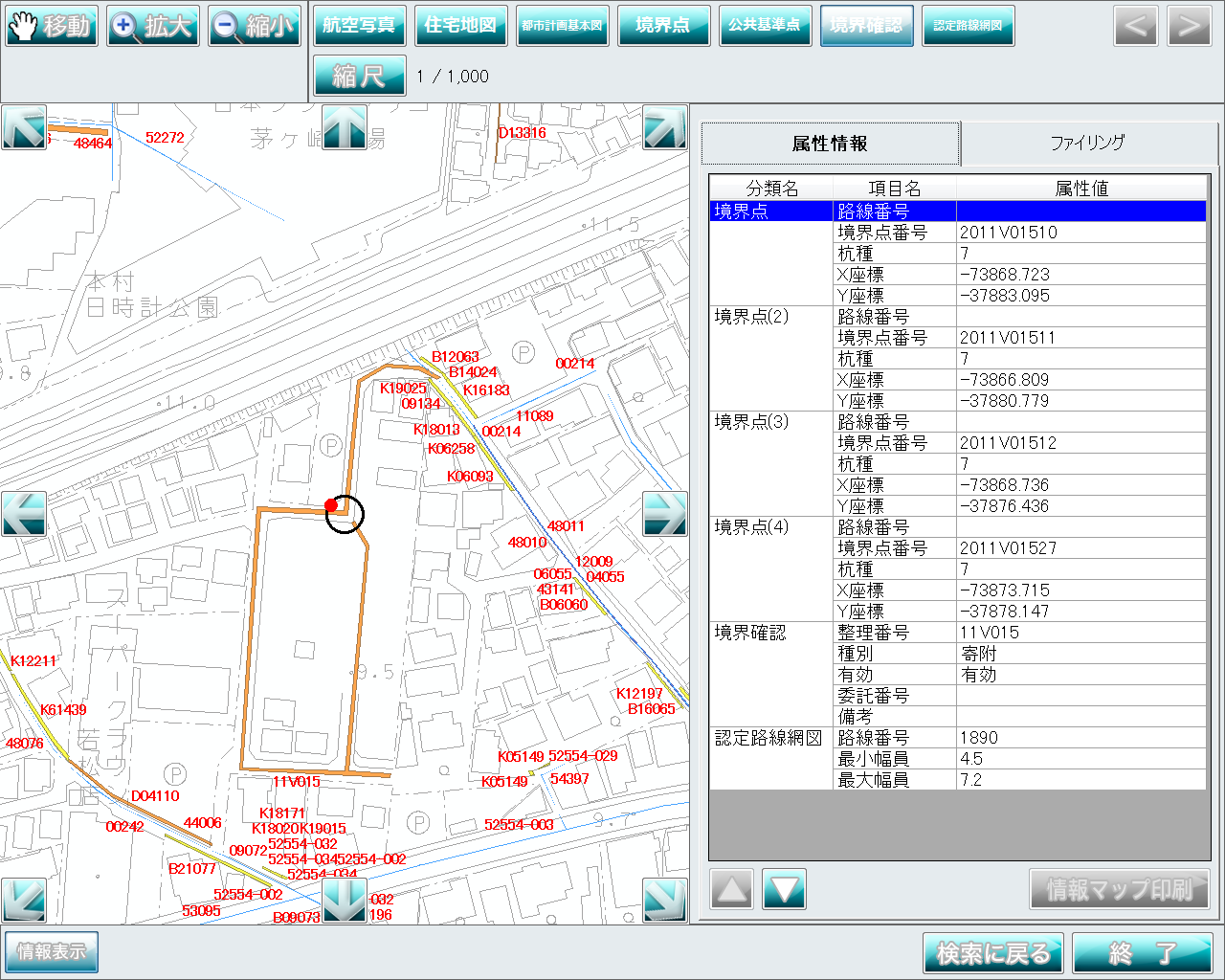Toggle the 住宅地図 residential map layer
This screenshot has height=980, width=1225.
[460, 26]
